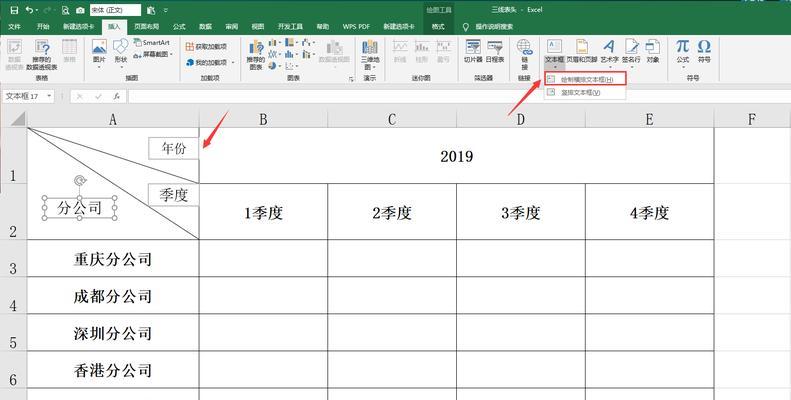Open the customize quick access toolbar arrow
Screen dimensions: 791x400
pos(166,10)
